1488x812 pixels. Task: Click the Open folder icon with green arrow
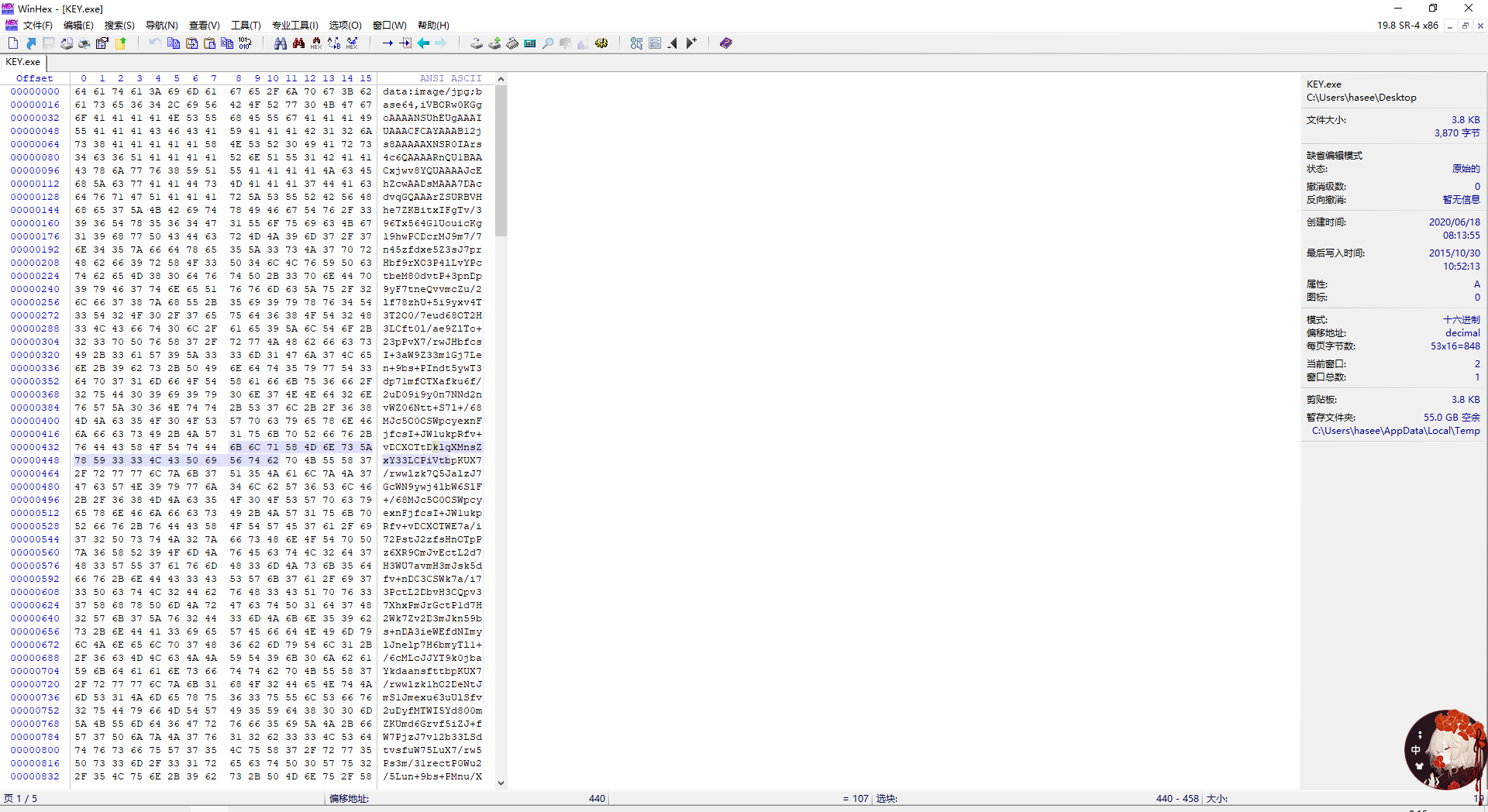point(121,43)
